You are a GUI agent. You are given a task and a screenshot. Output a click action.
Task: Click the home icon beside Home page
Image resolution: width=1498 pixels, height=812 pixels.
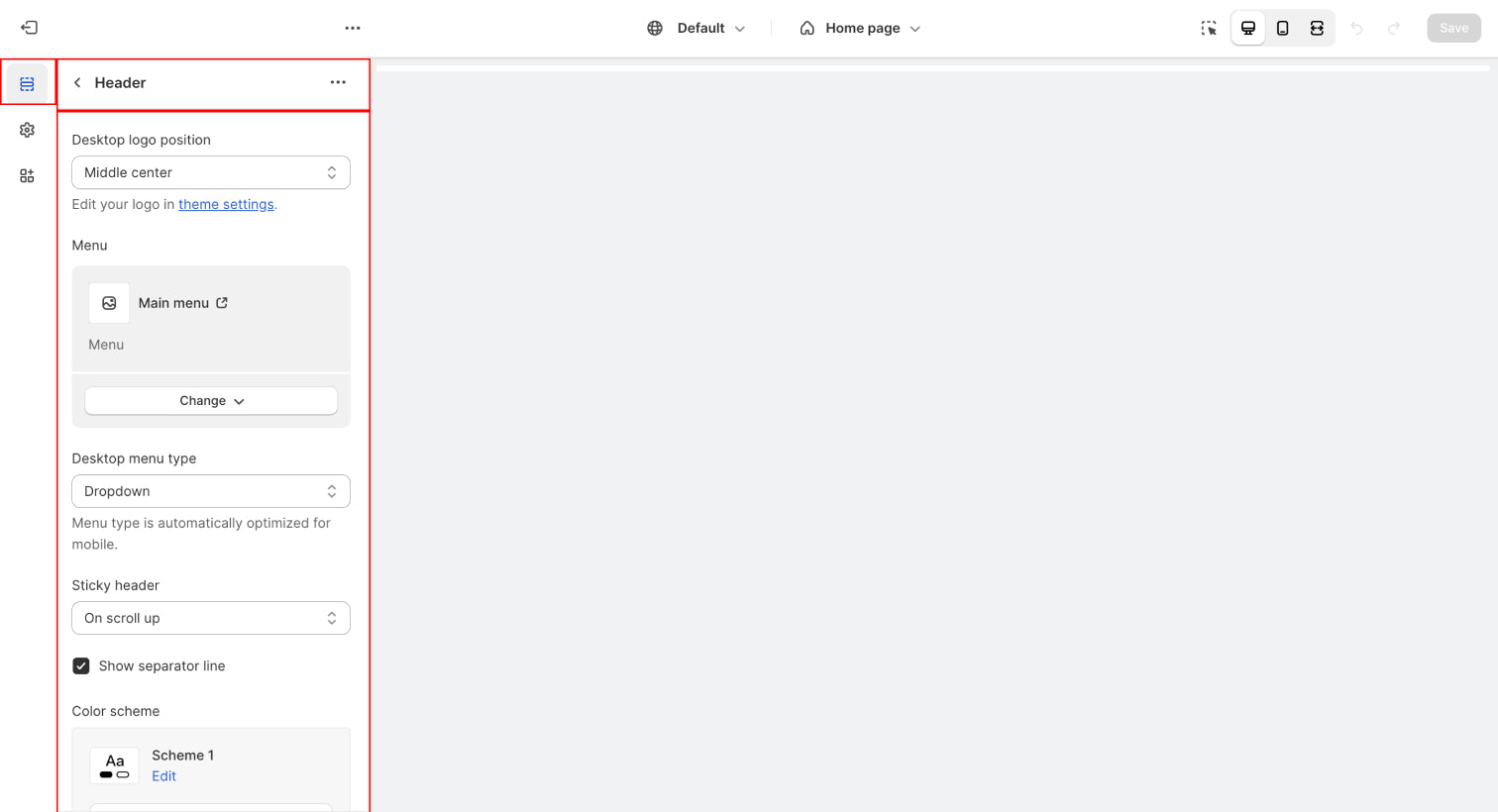point(807,28)
